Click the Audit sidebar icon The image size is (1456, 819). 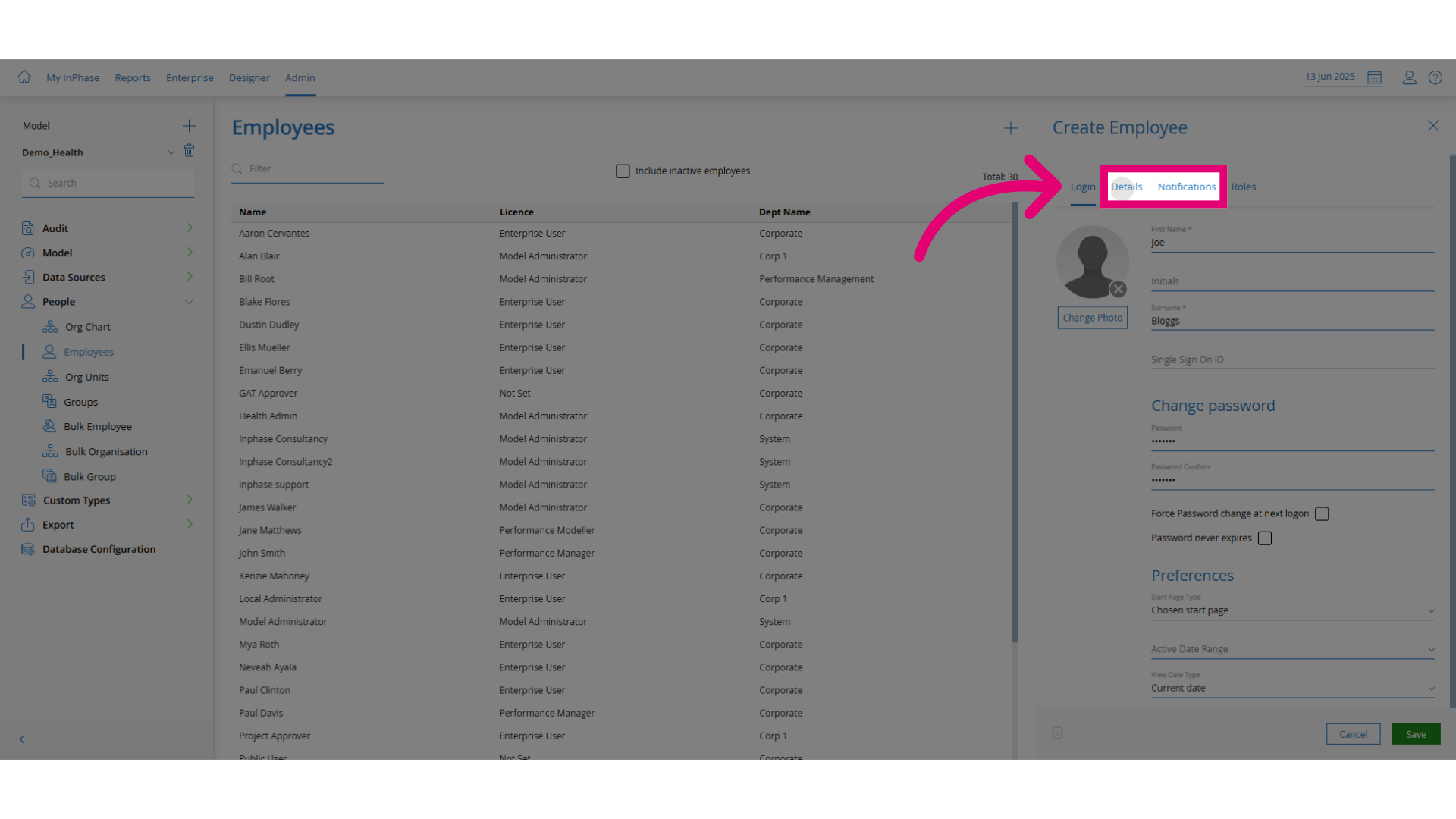pos(28,228)
